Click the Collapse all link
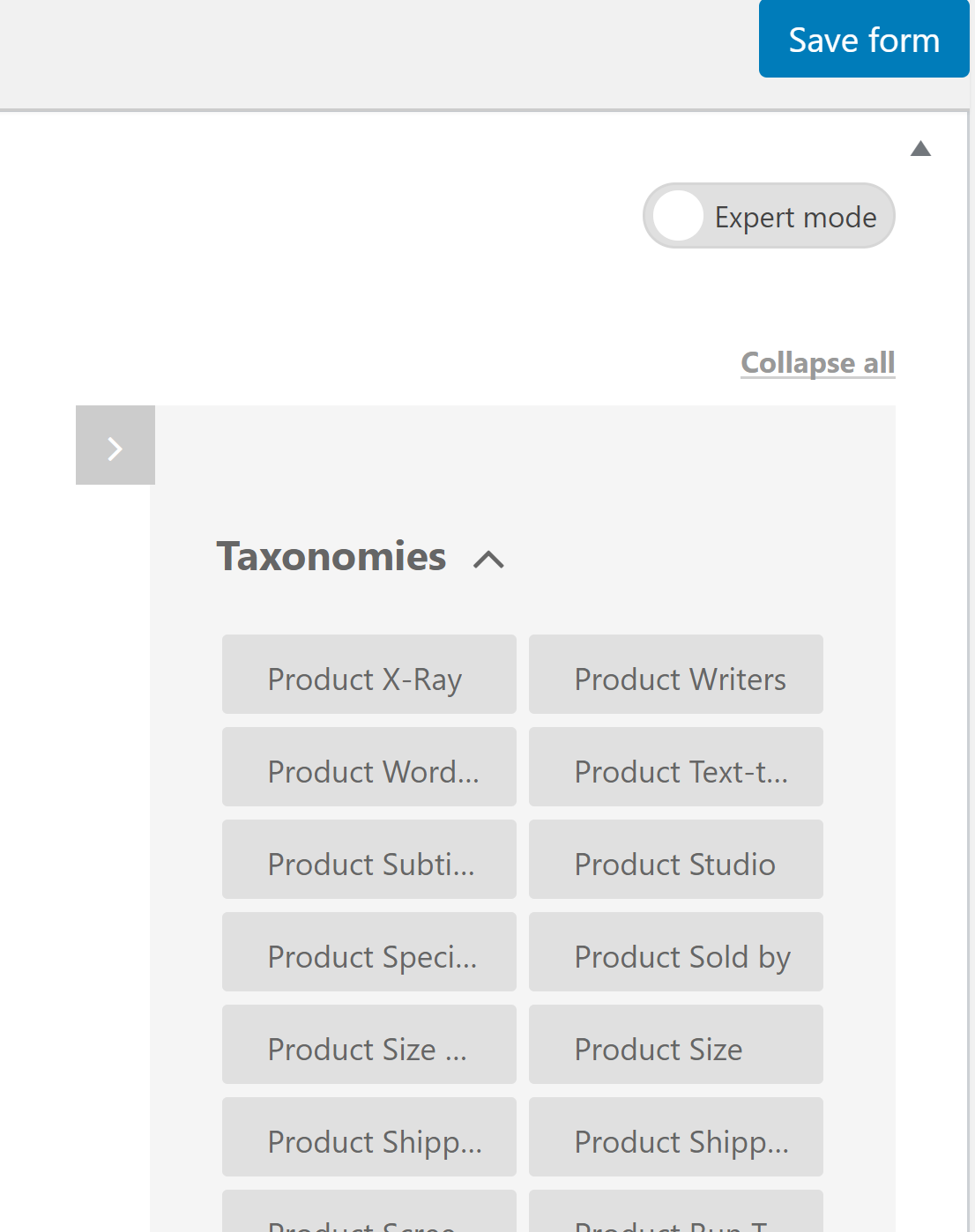Image resolution: width=975 pixels, height=1232 pixels. point(817,362)
